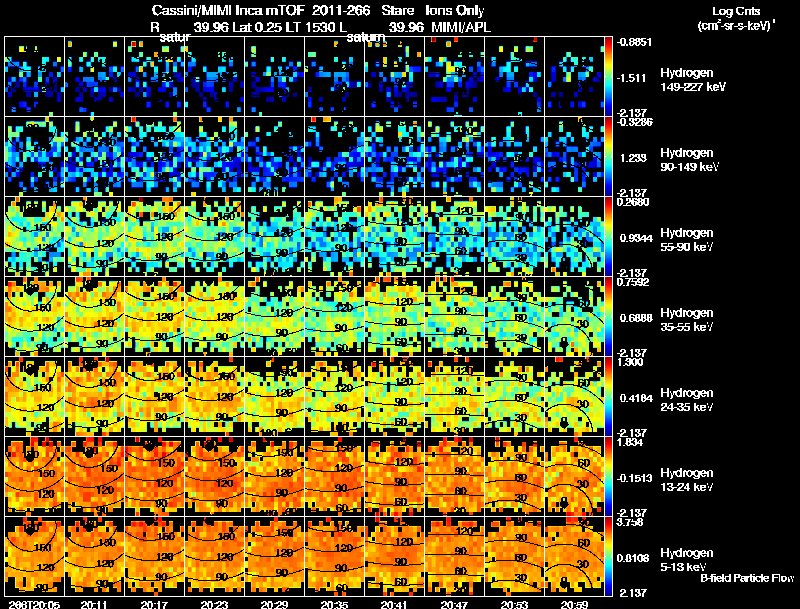Open the 20:53 panel in the Hydrogen 55-90 keV row

514,237
